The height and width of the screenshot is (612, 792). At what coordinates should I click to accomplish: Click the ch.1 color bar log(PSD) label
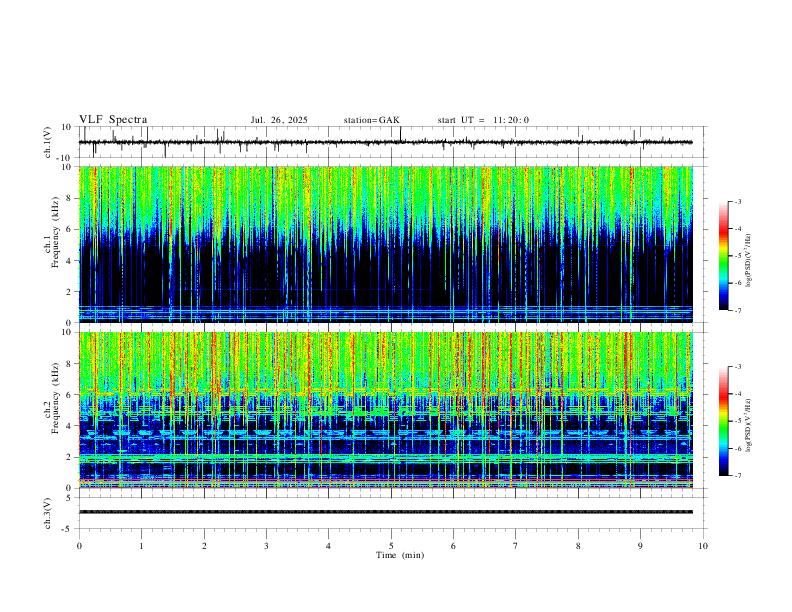(748, 261)
